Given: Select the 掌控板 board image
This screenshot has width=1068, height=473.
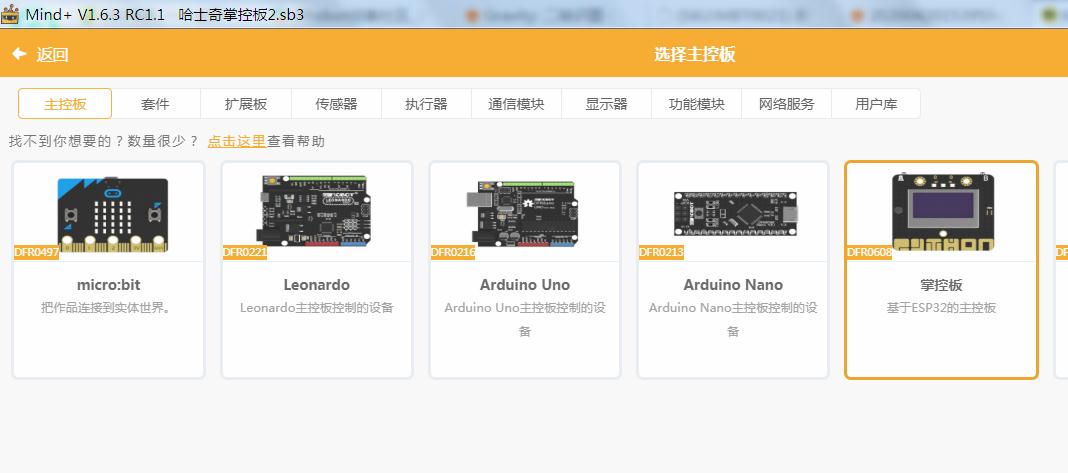Looking at the screenshot, I should tap(943, 211).
